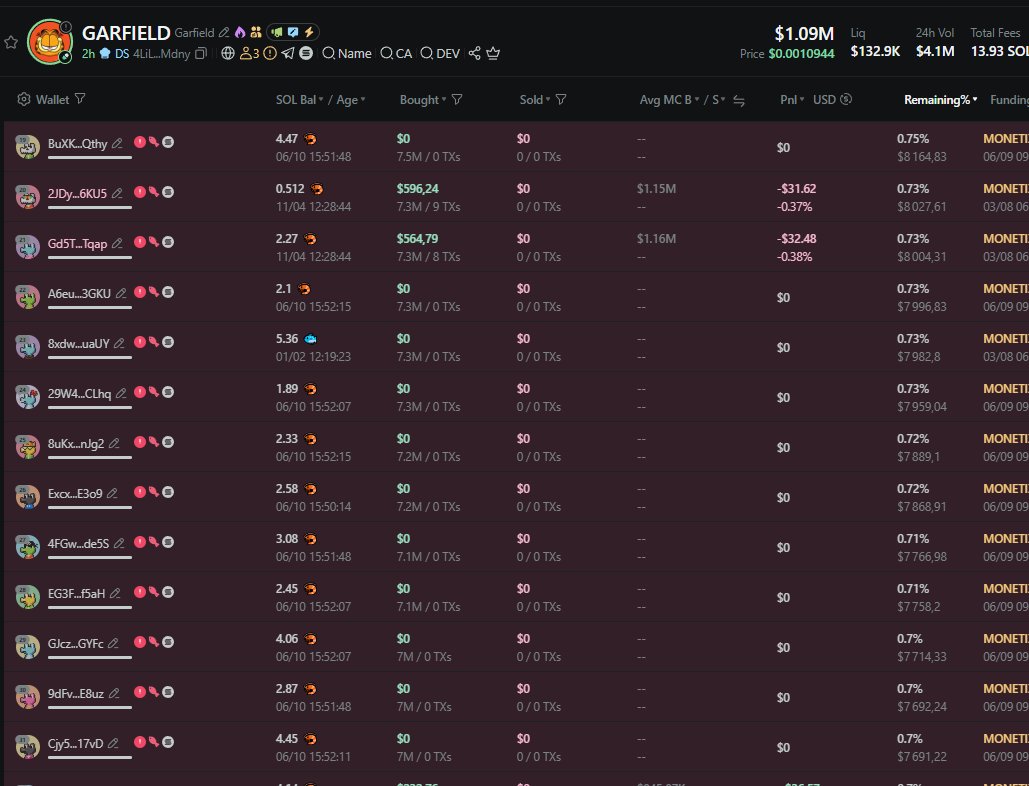
Task: Click the yellow warning circle icon in header
Action: (x=270, y=53)
